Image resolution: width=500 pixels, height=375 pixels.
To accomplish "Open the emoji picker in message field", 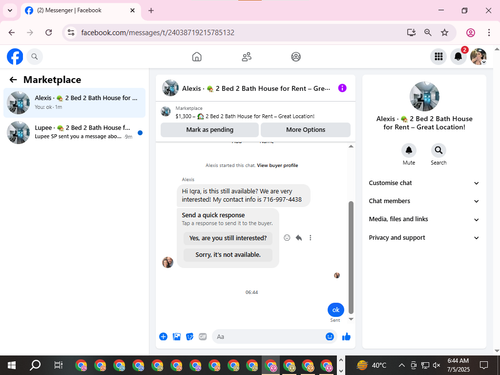I will (330, 337).
